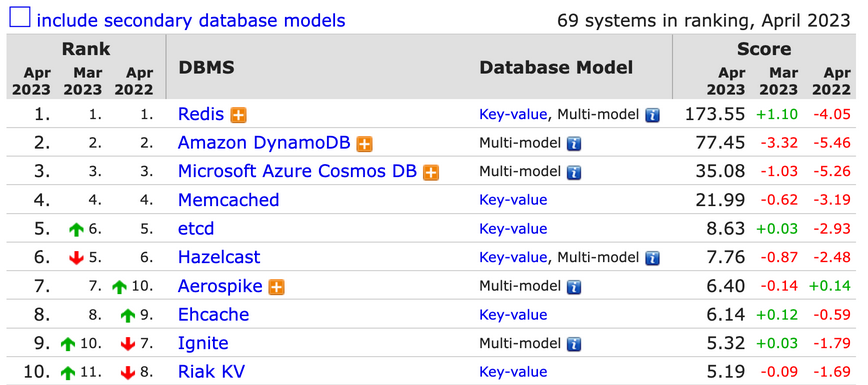
Task: Click the Ehcache score value 6.14
Action: (x=726, y=315)
